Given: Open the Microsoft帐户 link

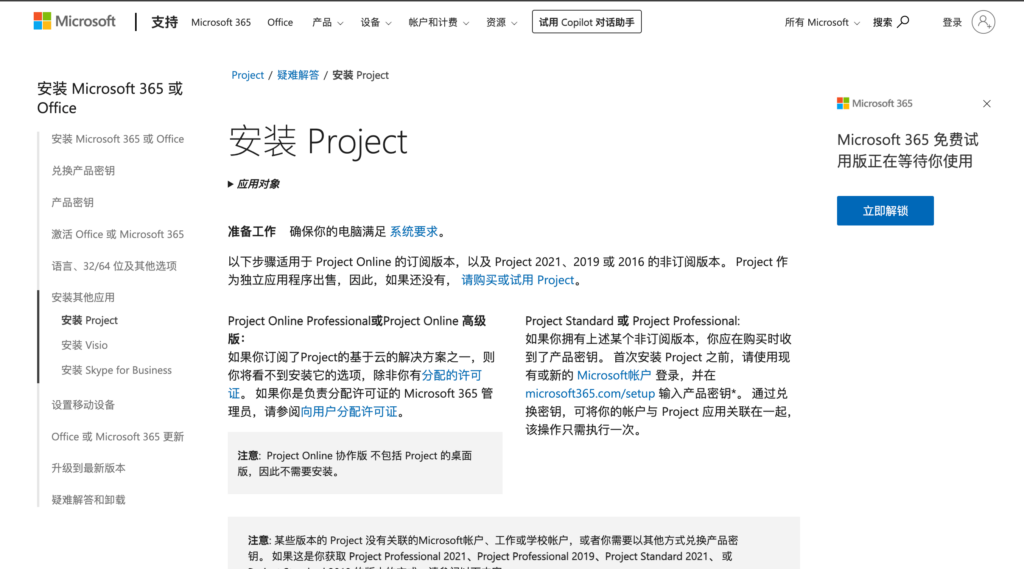Looking at the screenshot, I should click(614, 375).
